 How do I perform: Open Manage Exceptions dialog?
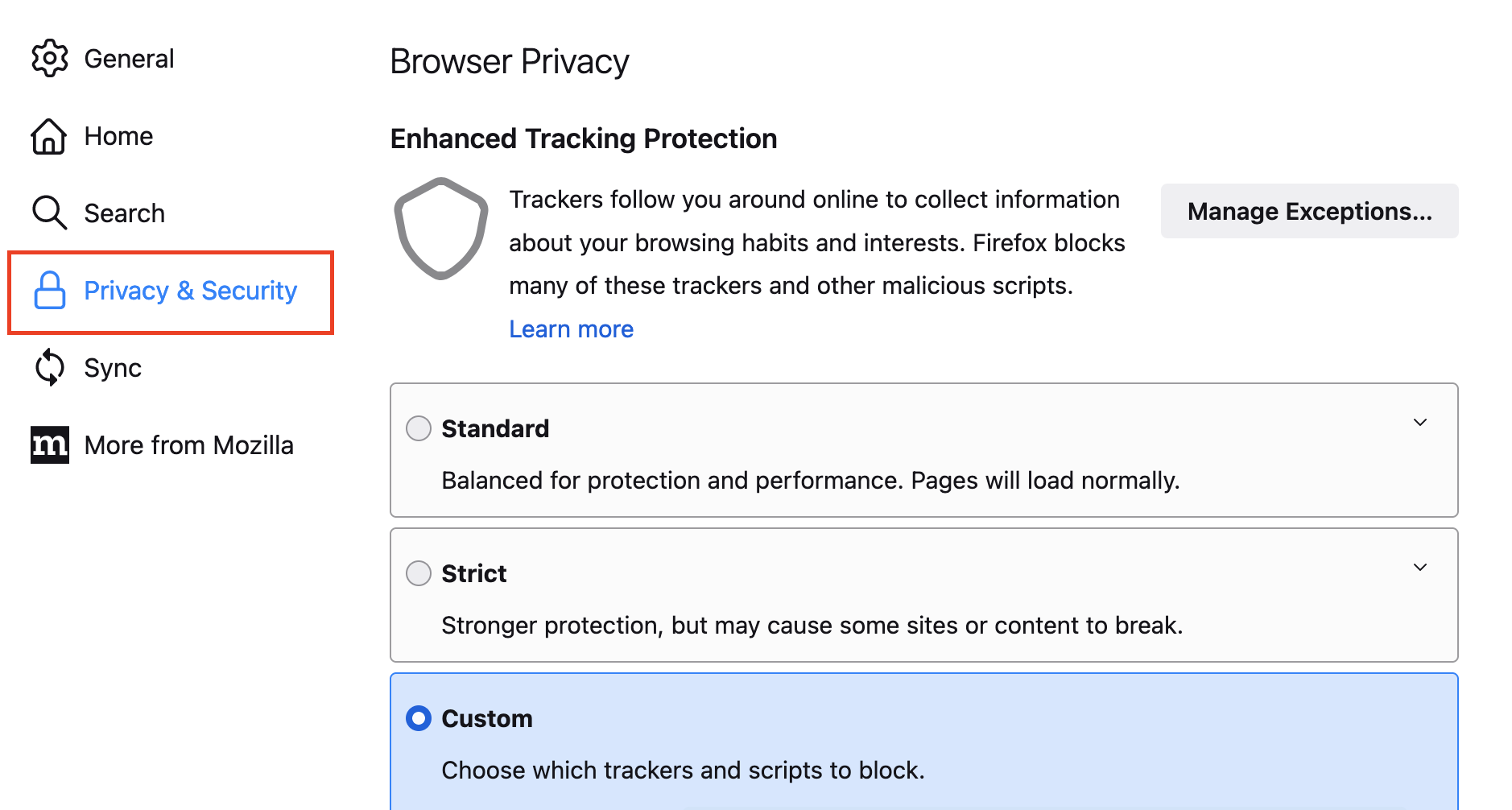(1309, 211)
